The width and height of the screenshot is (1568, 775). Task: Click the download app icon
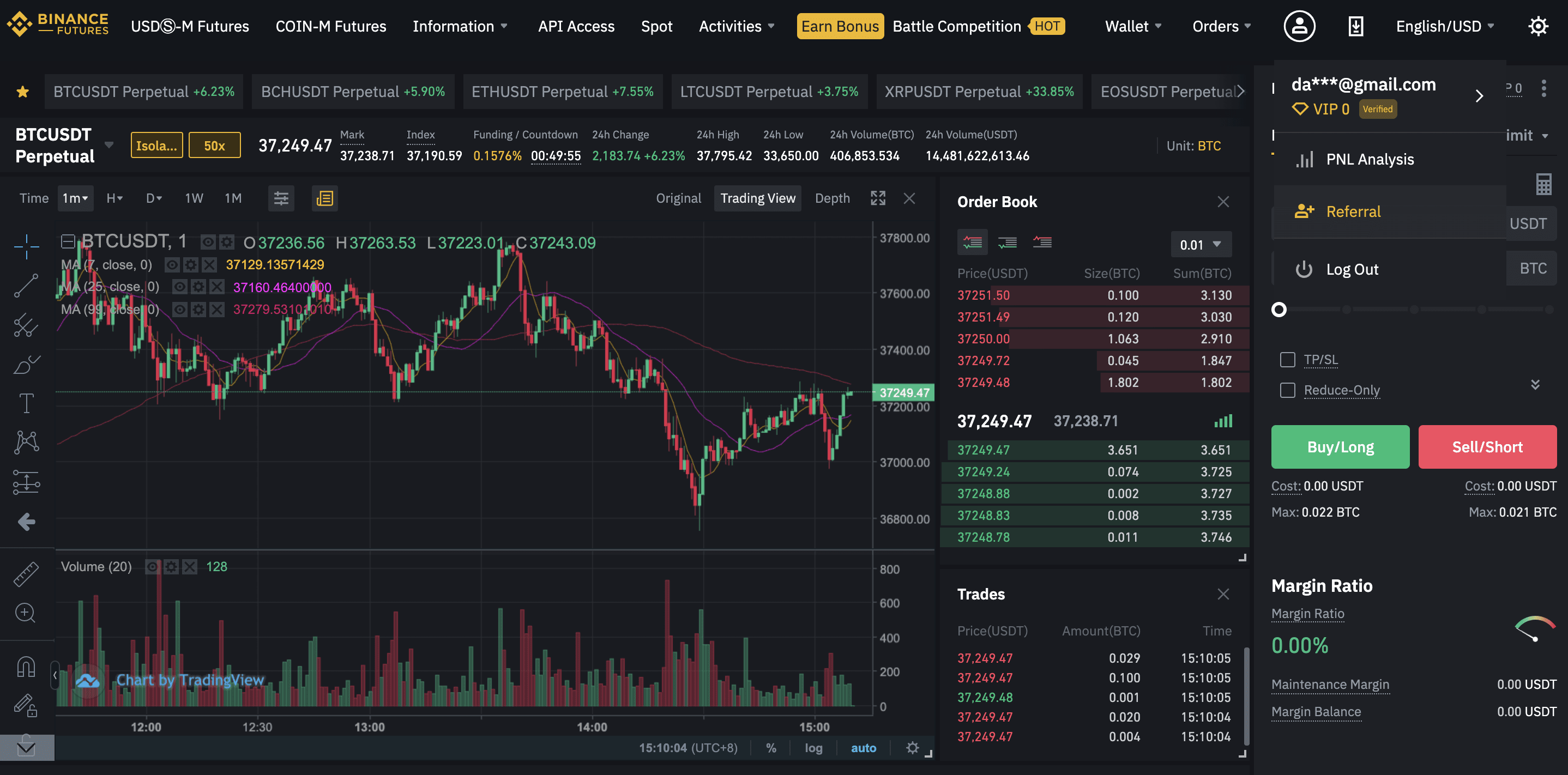point(1355,26)
